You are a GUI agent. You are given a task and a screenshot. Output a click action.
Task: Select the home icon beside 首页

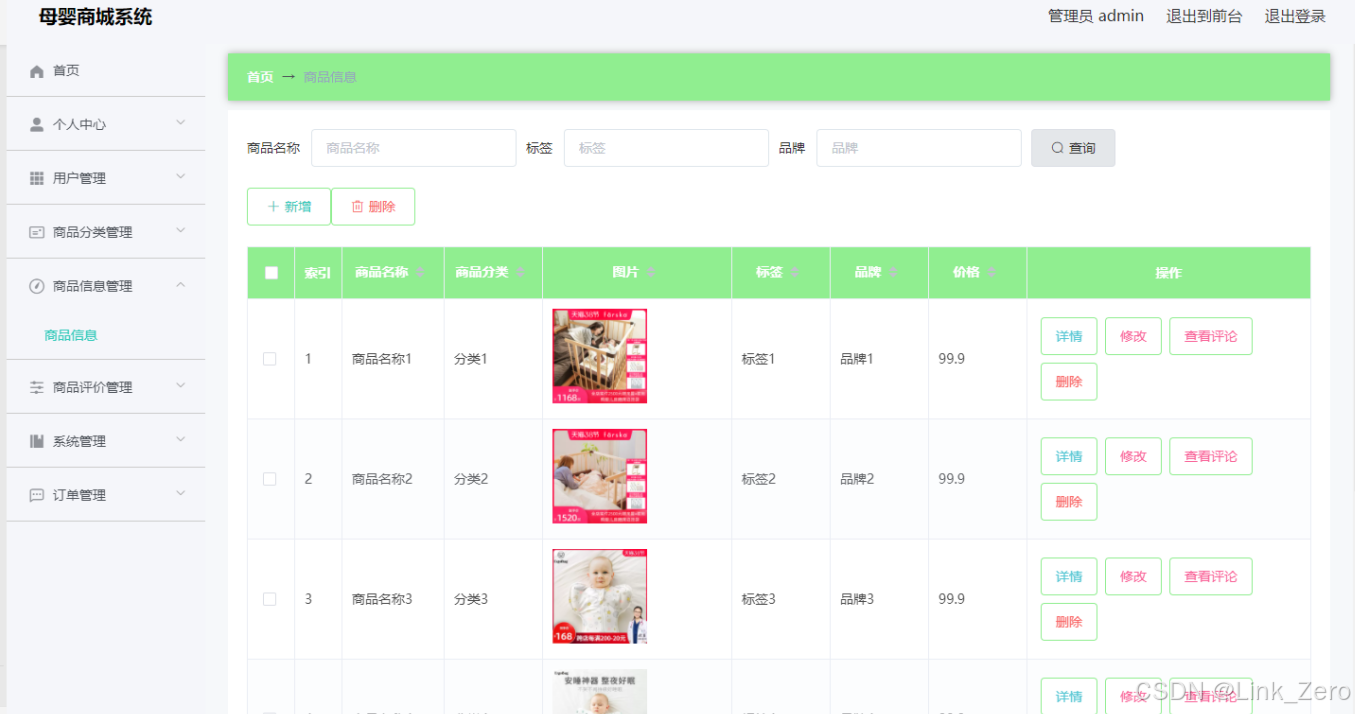click(35, 70)
